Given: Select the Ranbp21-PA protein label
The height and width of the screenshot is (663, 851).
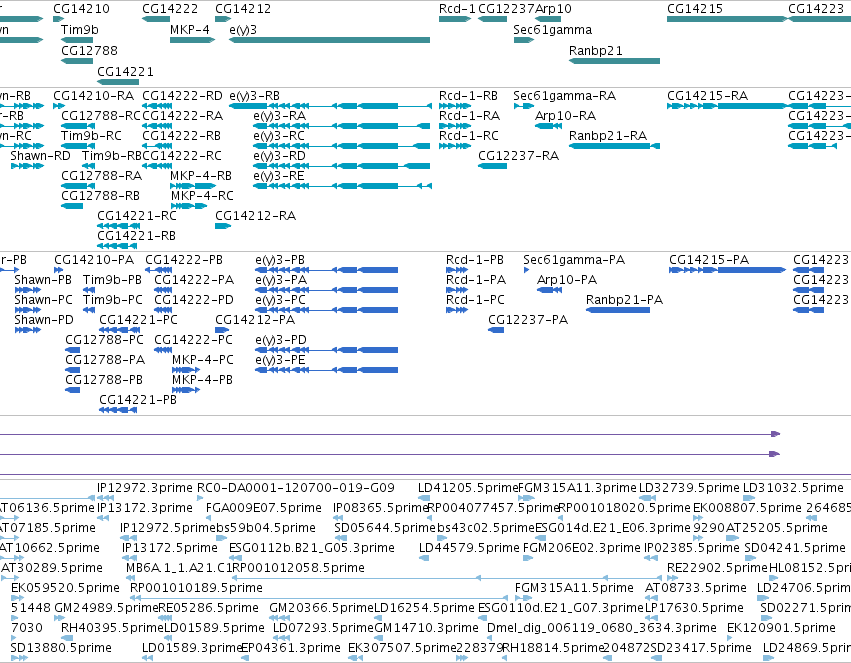Looking at the screenshot, I should (x=624, y=300).
